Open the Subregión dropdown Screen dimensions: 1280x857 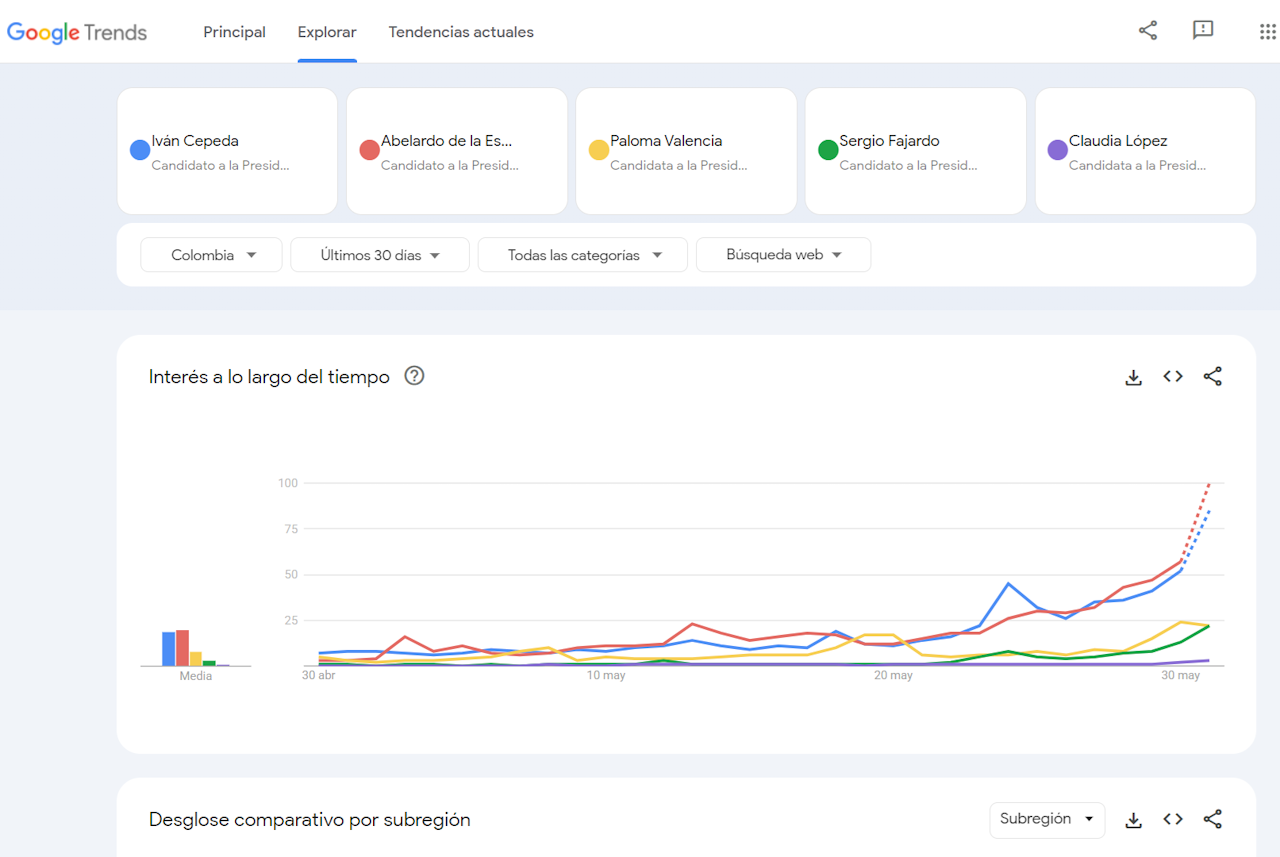pyautogui.click(x=1047, y=819)
